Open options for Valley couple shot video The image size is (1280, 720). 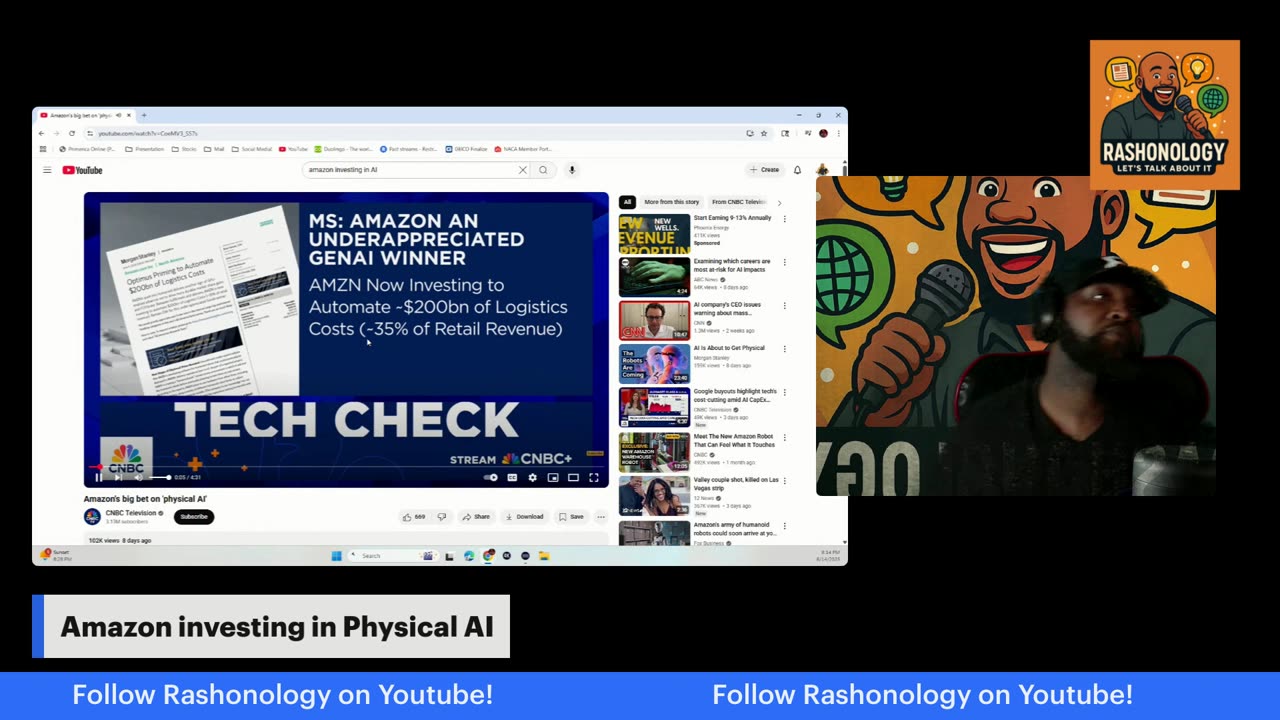(x=784, y=481)
